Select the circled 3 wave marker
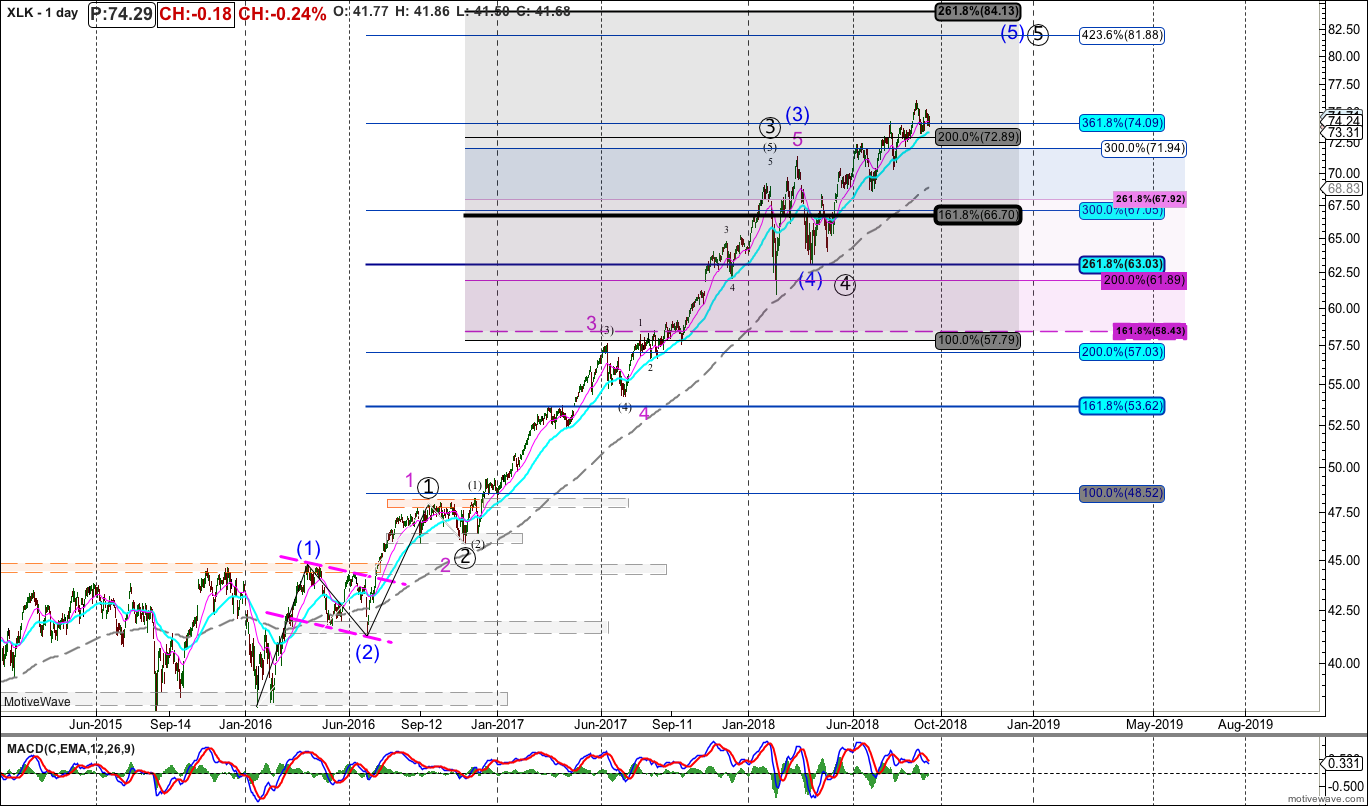Viewport: 1368px width, 806px height. point(769,127)
